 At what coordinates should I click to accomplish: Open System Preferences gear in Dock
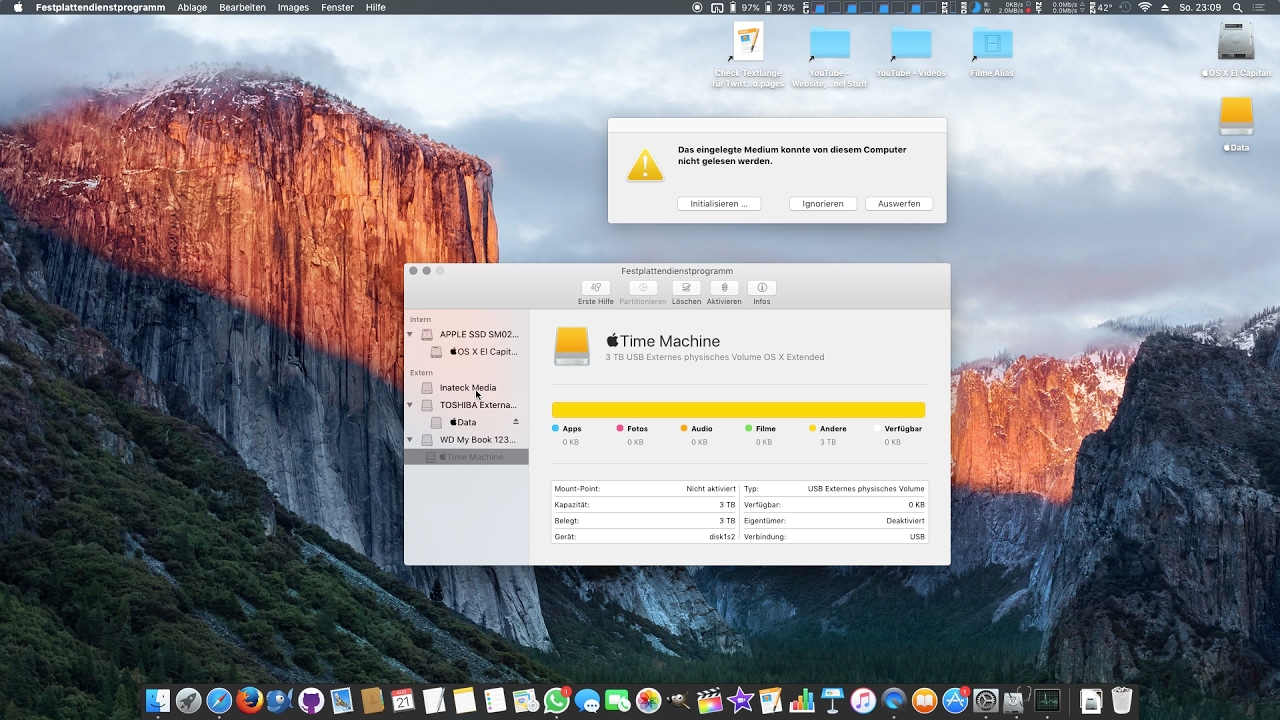point(986,701)
